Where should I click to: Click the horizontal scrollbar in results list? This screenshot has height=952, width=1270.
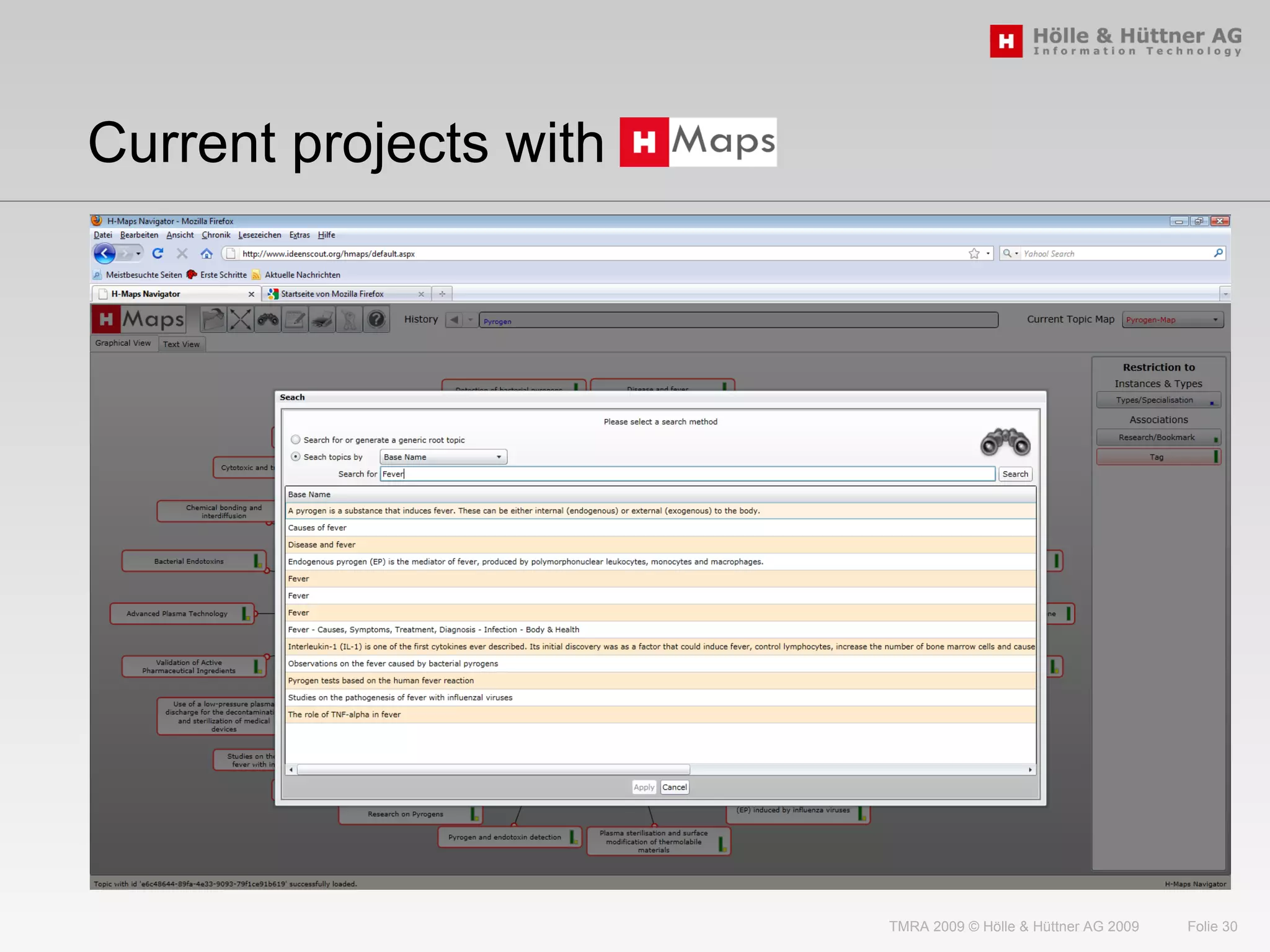(x=494, y=770)
